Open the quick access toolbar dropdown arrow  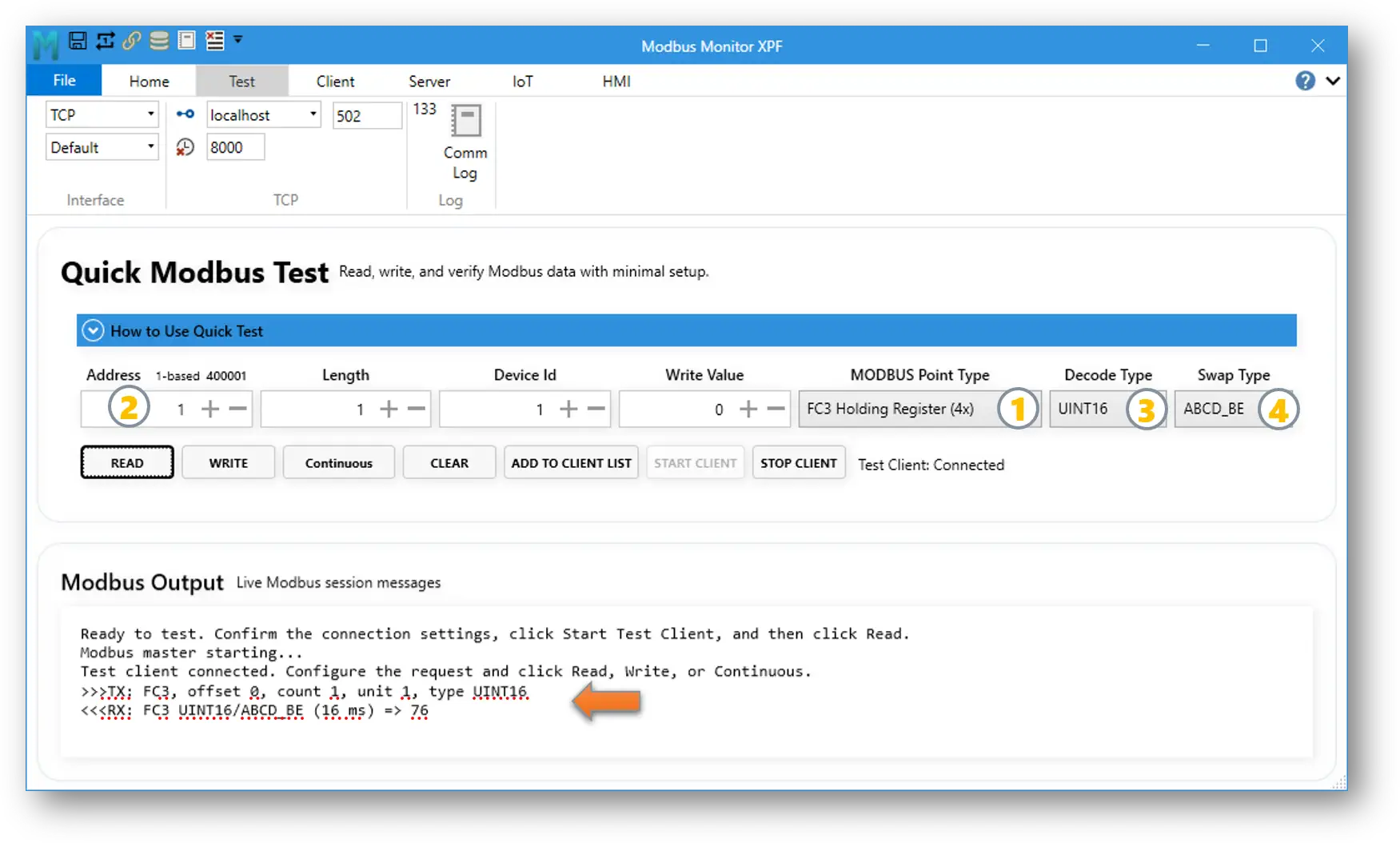237,39
